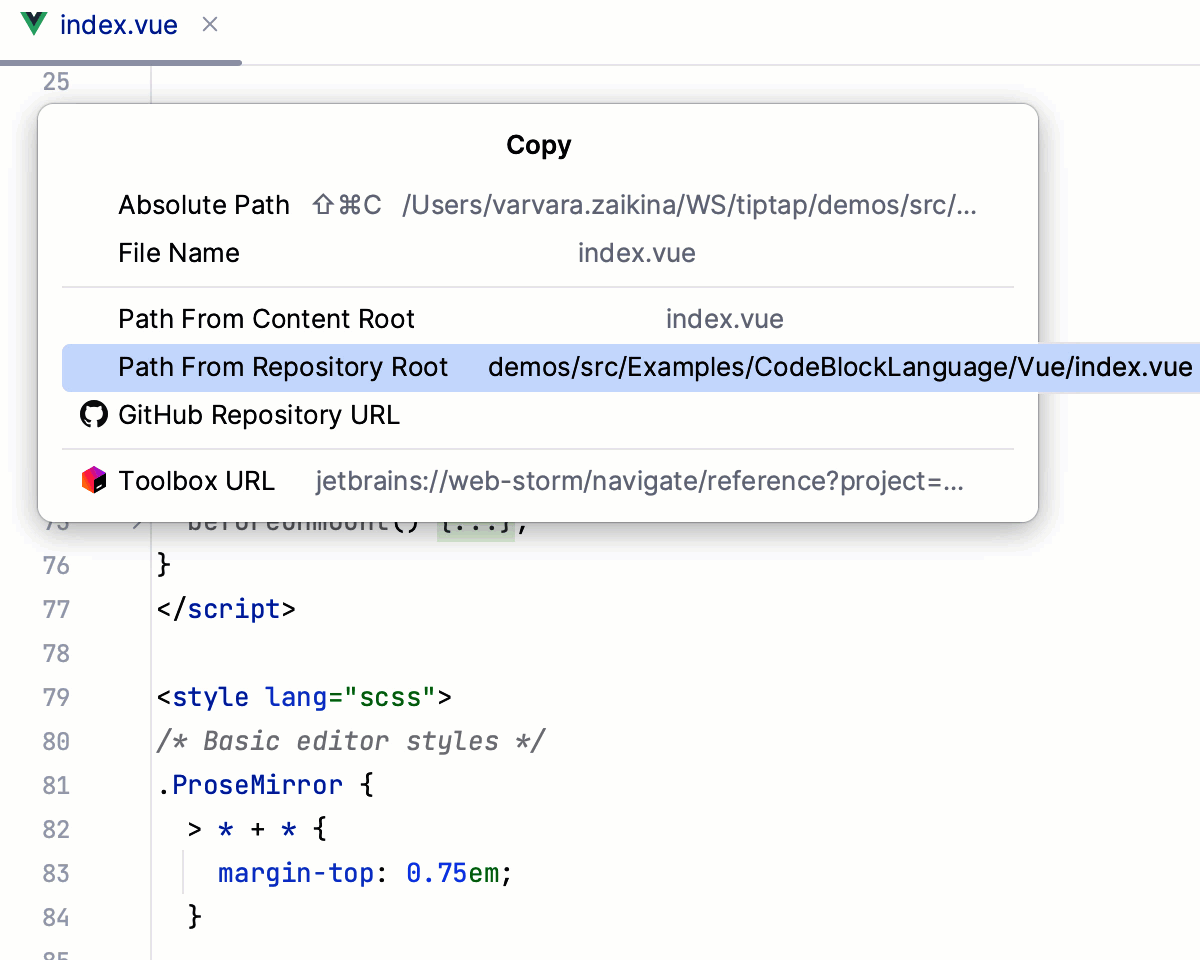Click the 0.75em value in code
1200x960 pixels.
tap(452, 873)
